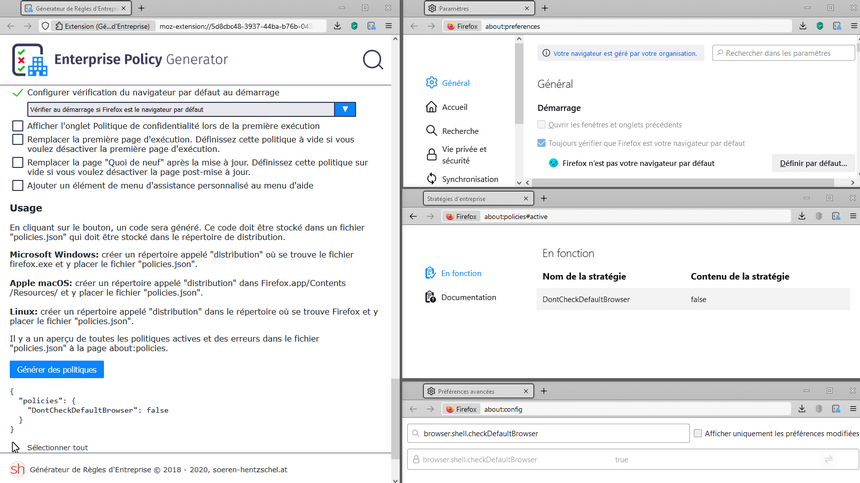Viewport: 860px width, 483px height.
Task: Toggle Toujours vérifier que Firefox est navigateur par défaut
Action: [x=542, y=143]
